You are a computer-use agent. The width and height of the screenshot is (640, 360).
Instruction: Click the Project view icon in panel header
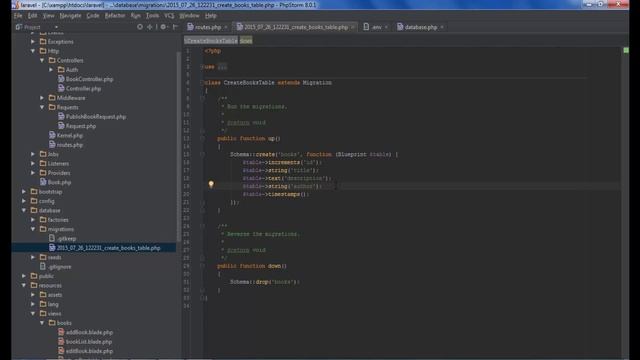pyautogui.click(x=19, y=27)
